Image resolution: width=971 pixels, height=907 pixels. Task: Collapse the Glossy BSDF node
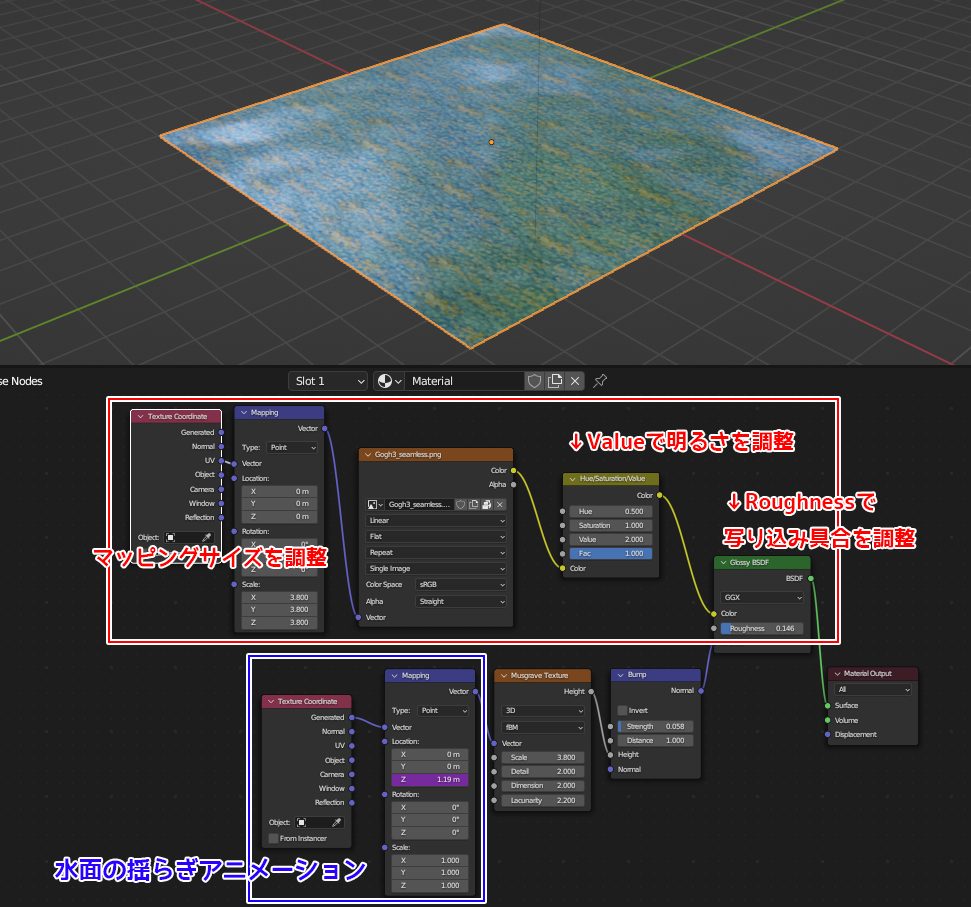722,563
